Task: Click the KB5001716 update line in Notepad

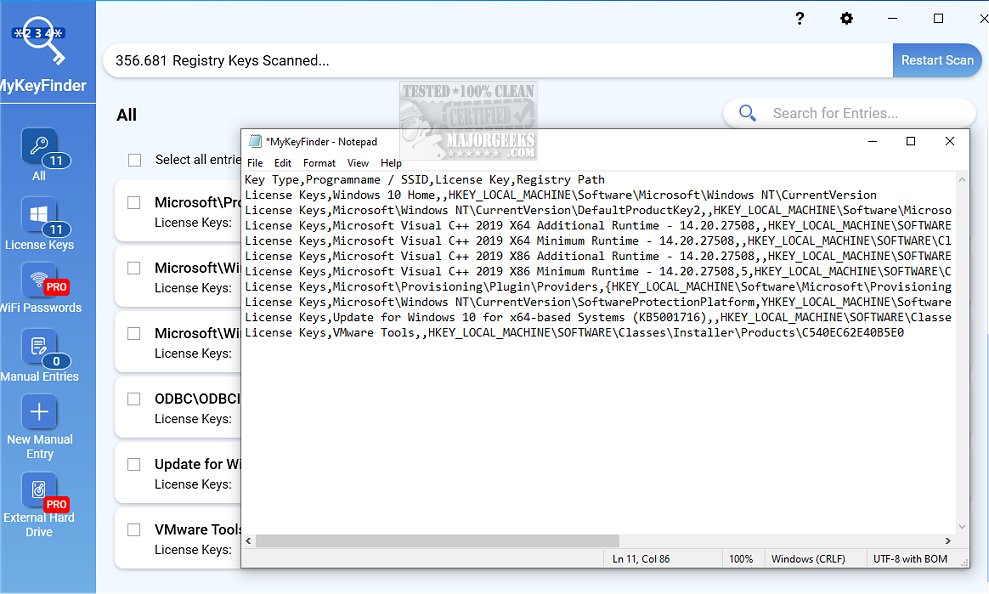Action: (x=598, y=318)
